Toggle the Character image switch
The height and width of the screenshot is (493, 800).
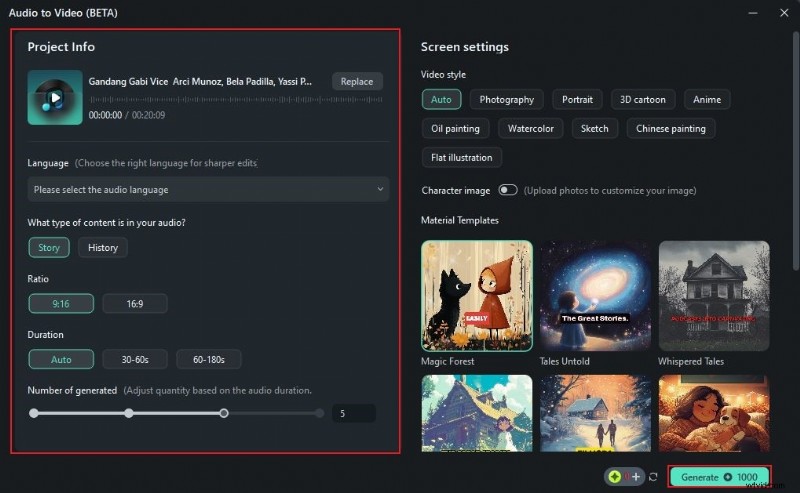coord(508,190)
